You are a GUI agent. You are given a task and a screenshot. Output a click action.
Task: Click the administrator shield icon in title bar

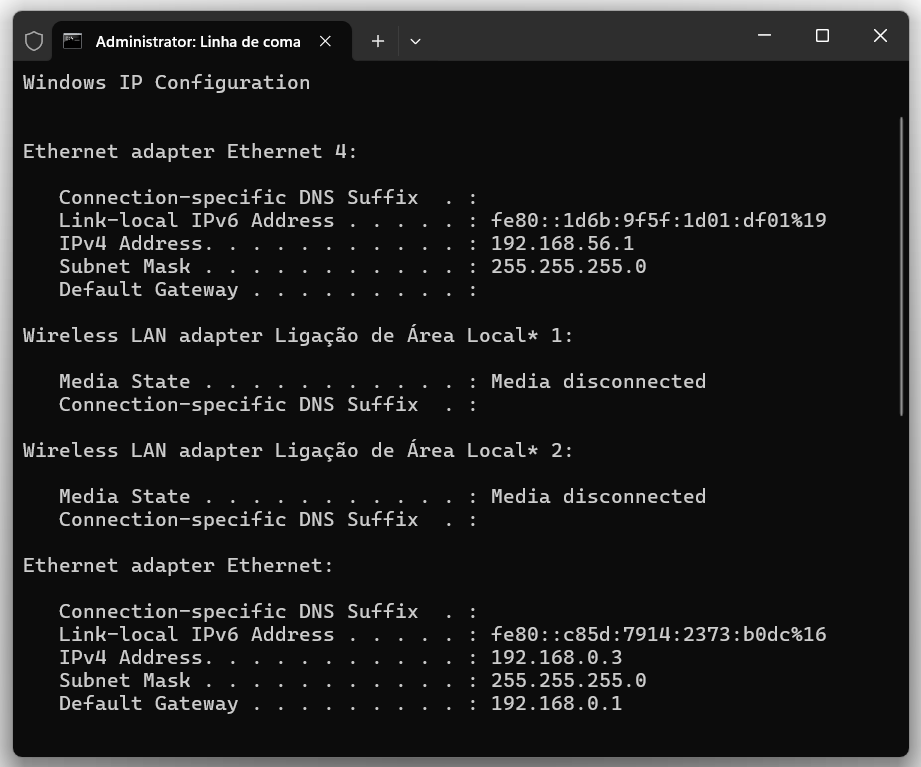34,41
